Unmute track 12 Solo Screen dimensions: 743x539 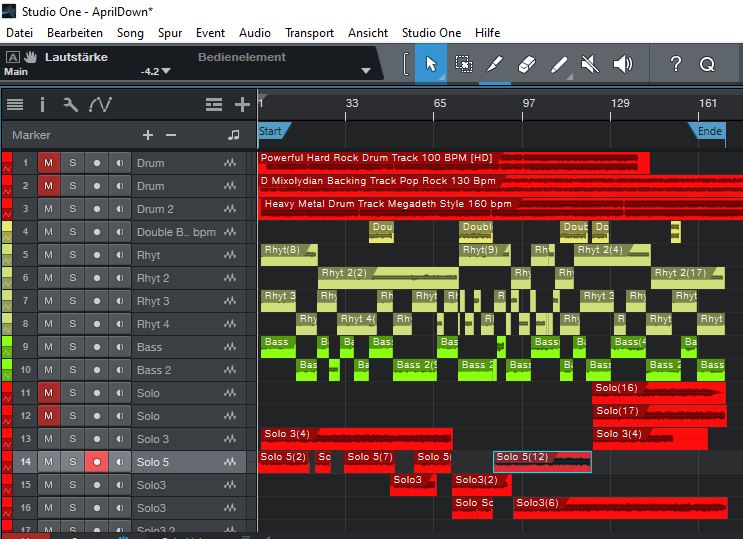click(49, 416)
